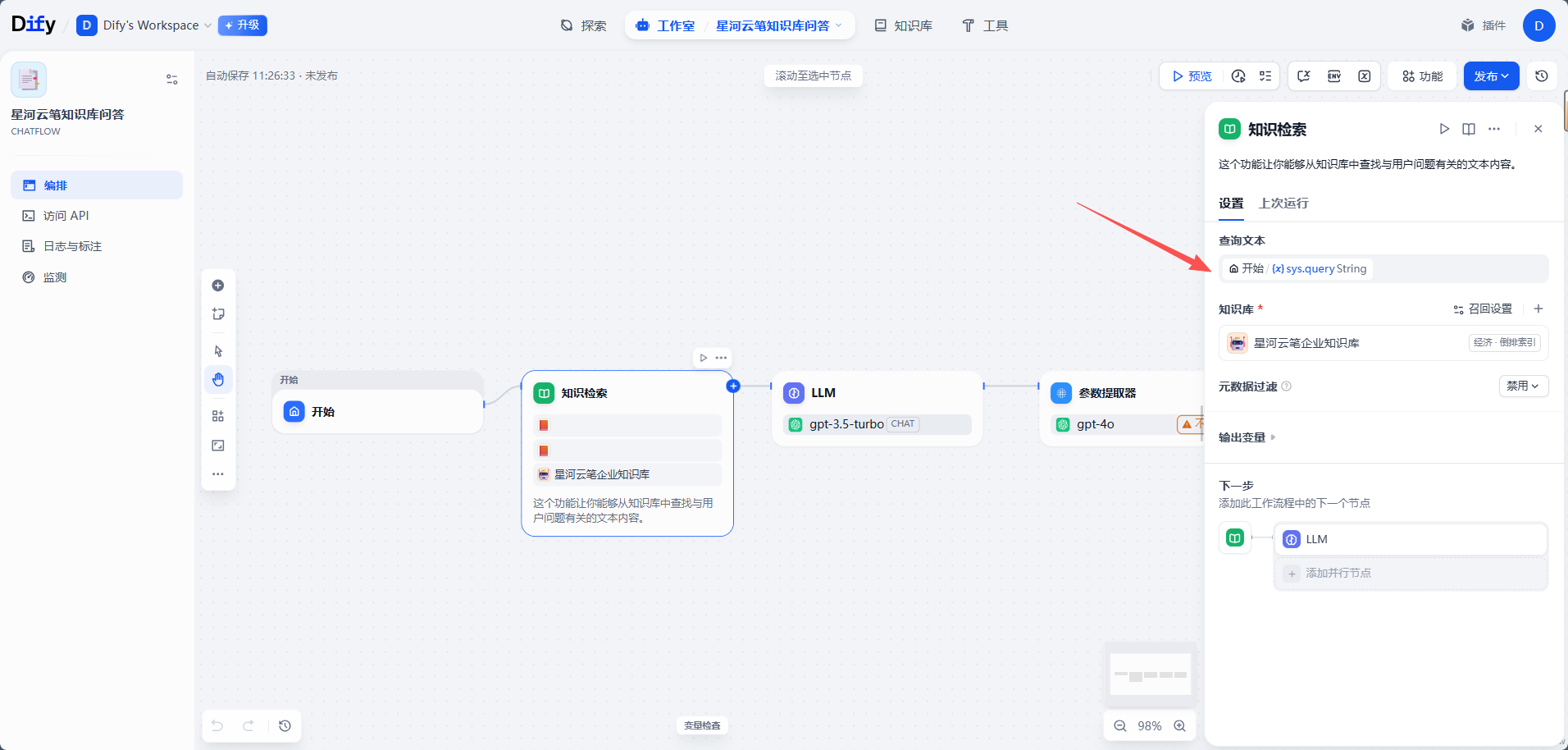Screen dimensions: 1568x750
Task: Click the canvas minimap thumbnail
Action: pyautogui.click(x=1151, y=675)
